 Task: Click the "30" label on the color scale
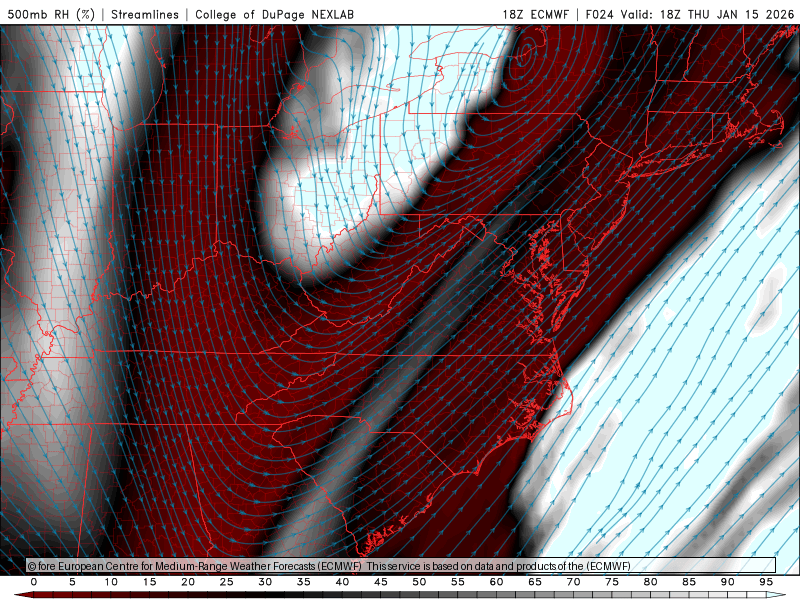click(x=265, y=582)
